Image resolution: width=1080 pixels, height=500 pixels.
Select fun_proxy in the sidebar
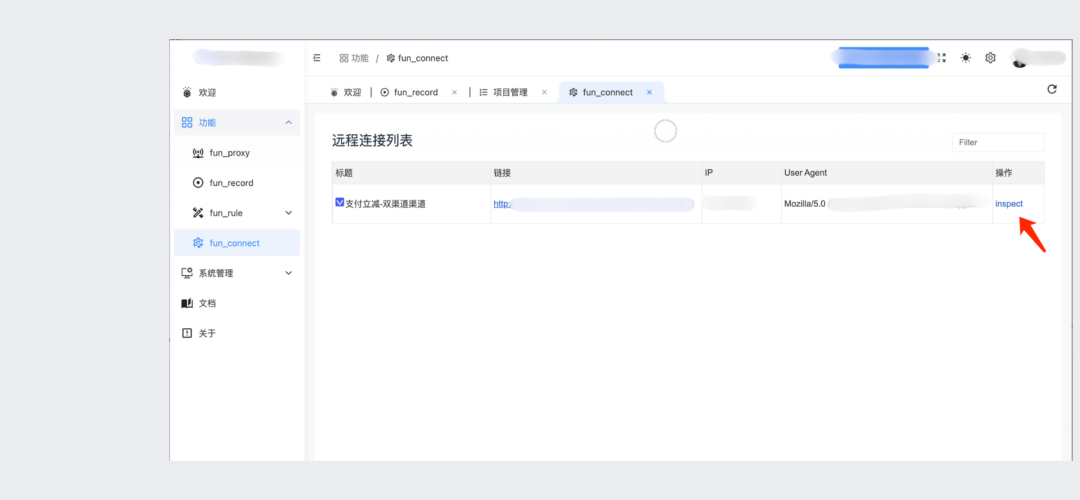coord(229,153)
